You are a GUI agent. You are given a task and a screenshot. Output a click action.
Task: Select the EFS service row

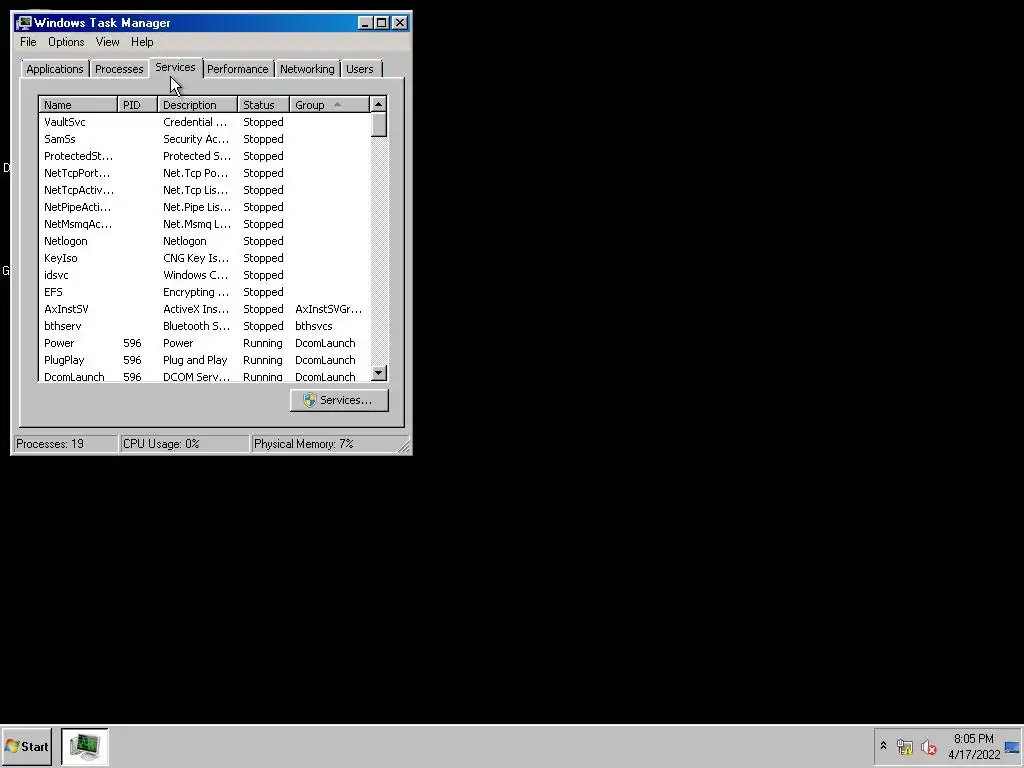204,292
